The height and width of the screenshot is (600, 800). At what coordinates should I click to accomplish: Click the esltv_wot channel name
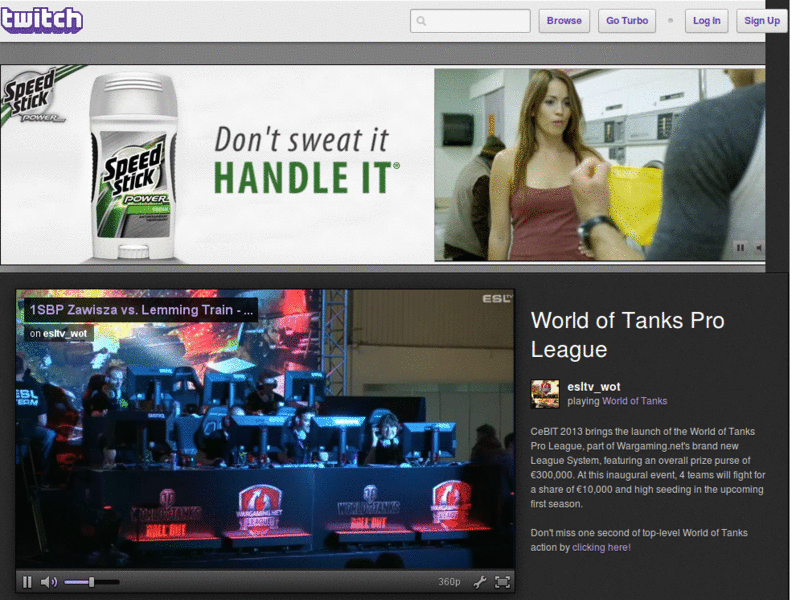click(x=593, y=385)
